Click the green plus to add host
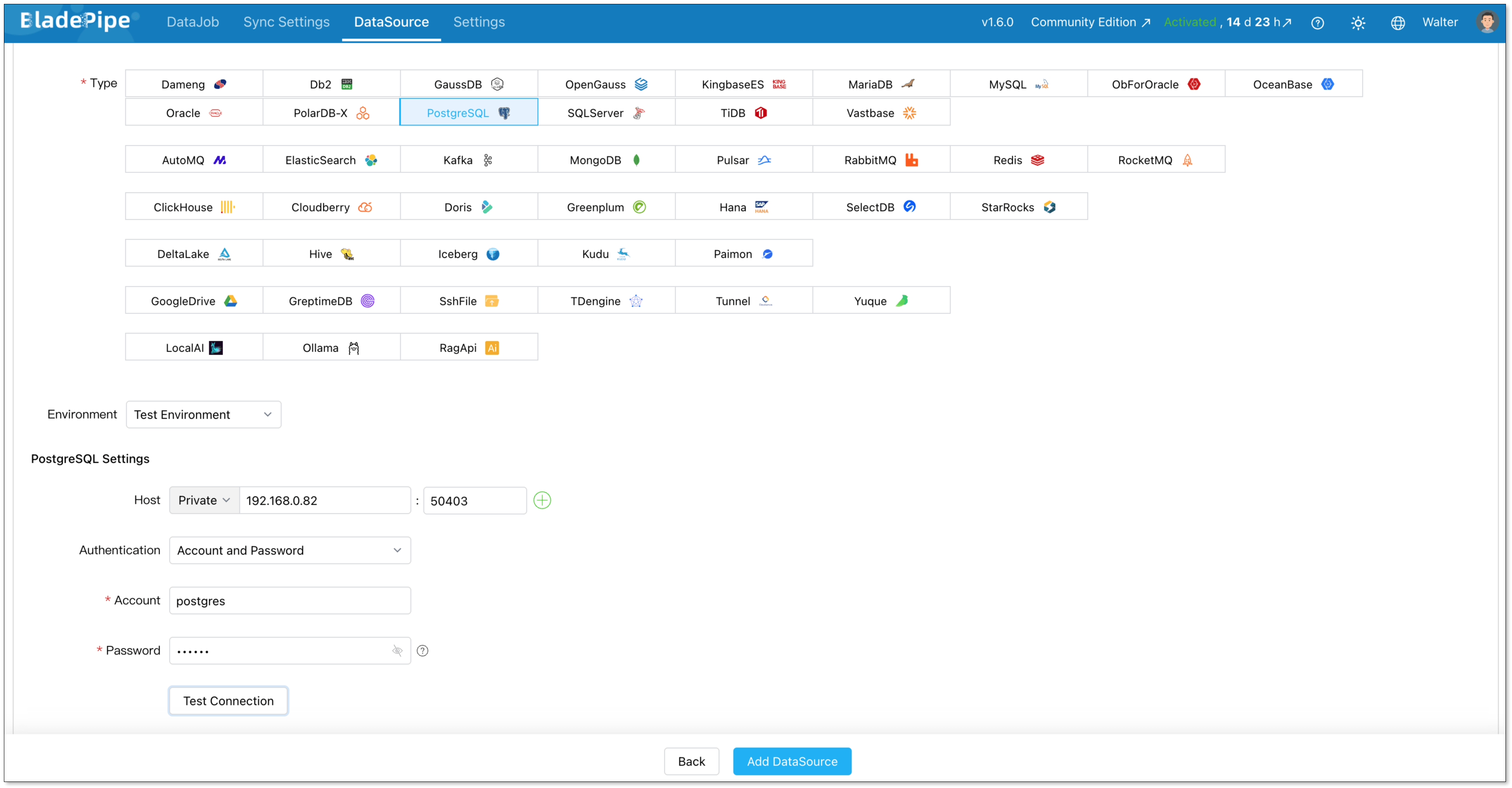Screen dimensions: 1512x788 click(542, 500)
